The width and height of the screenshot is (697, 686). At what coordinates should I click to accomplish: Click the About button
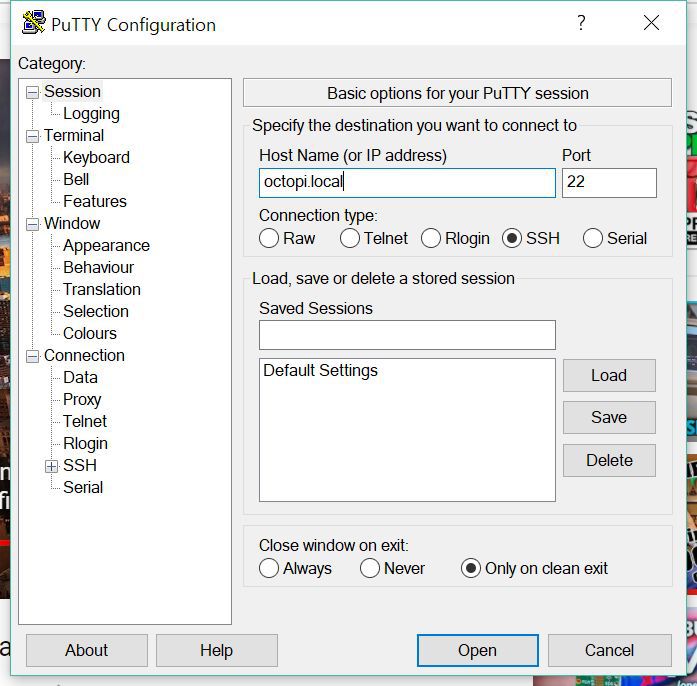(87, 650)
